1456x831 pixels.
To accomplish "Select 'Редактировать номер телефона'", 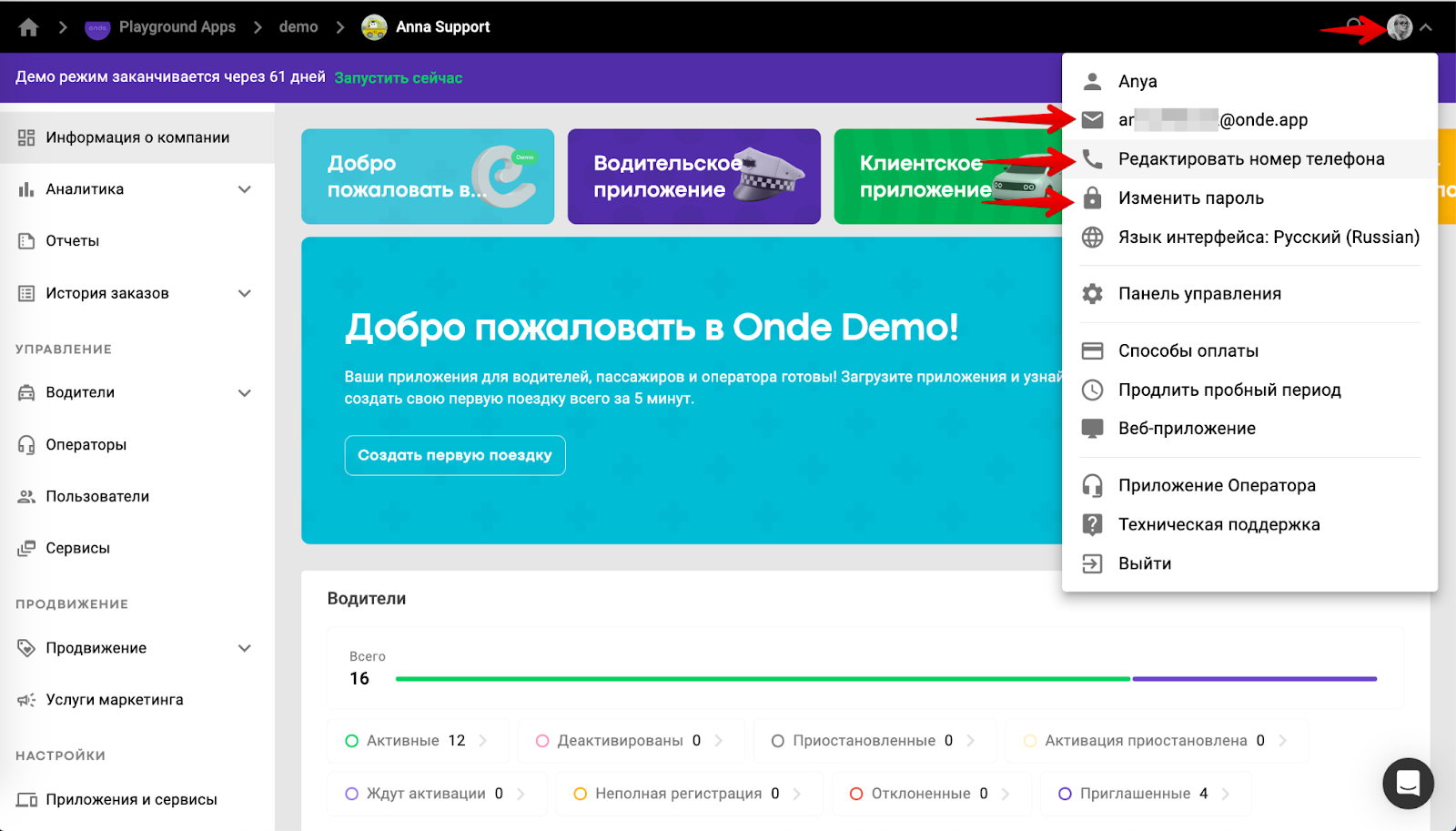I will (1249, 159).
